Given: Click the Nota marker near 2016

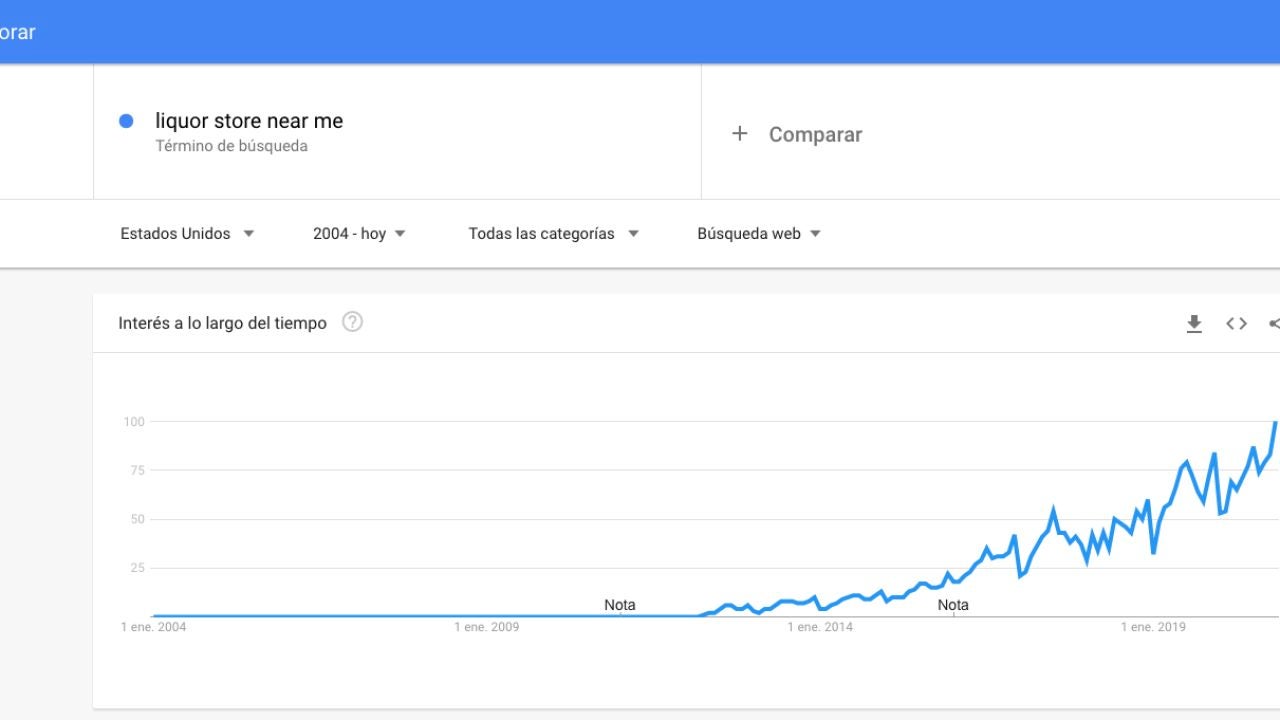Looking at the screenshot, I should (953, 605).
